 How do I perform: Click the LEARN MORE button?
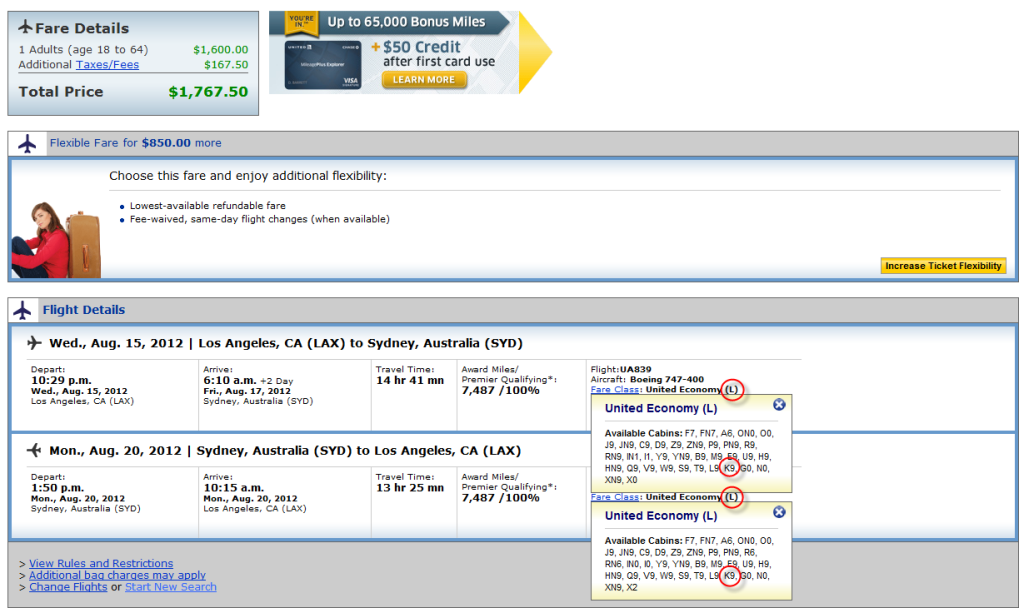click(x=424, y=80)
